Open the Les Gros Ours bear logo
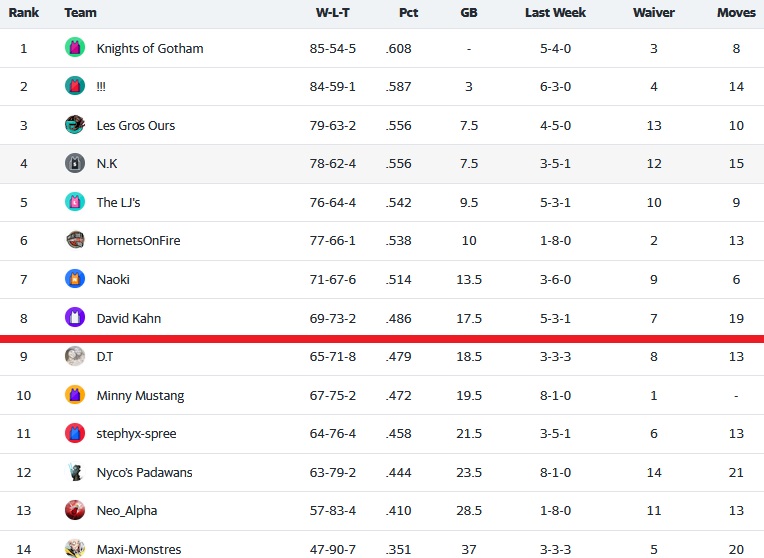The image size is (764, 558). 75,125
